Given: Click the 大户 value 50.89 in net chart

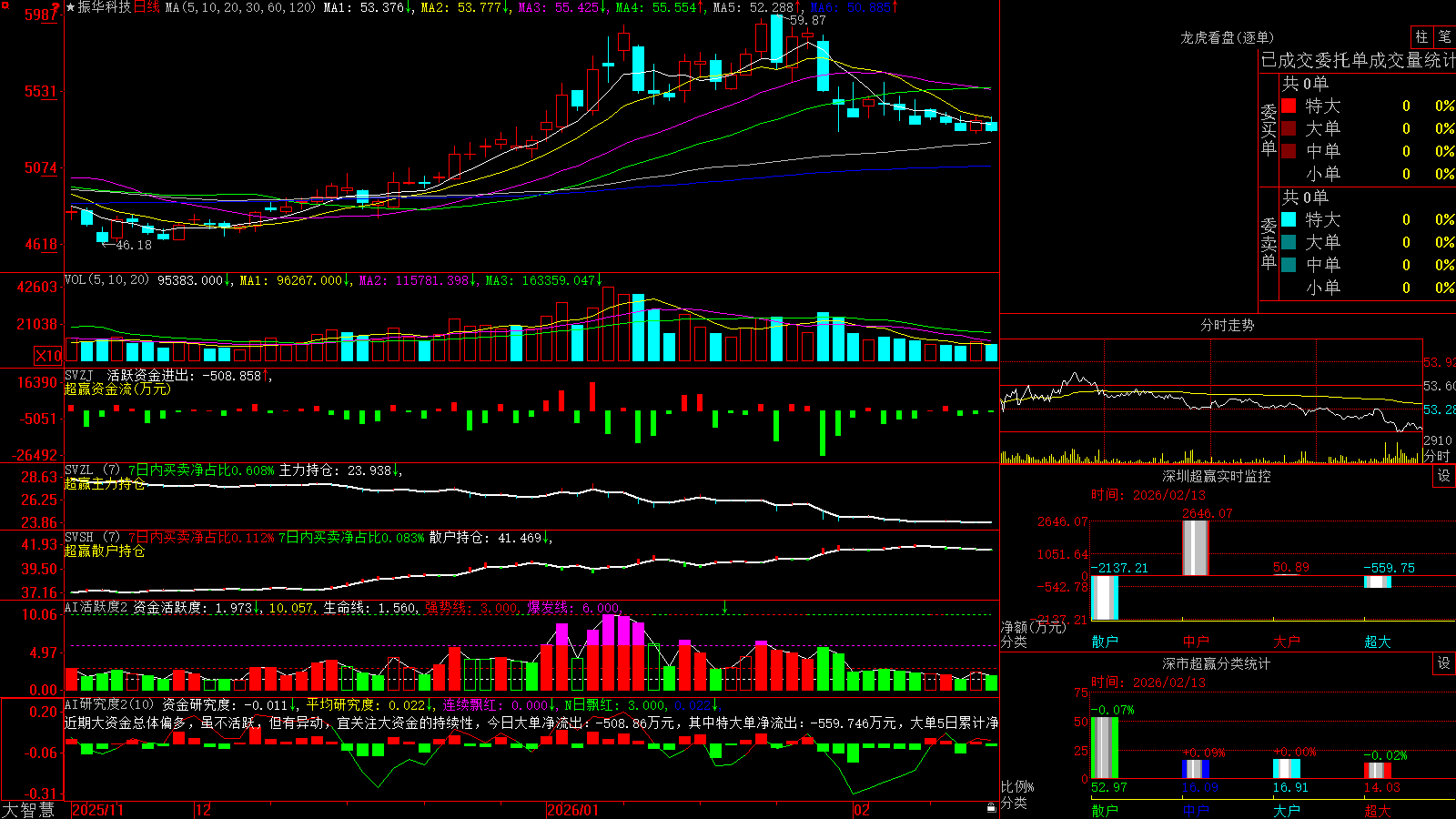Looking at the screenshot, I should pos(1291,567).
